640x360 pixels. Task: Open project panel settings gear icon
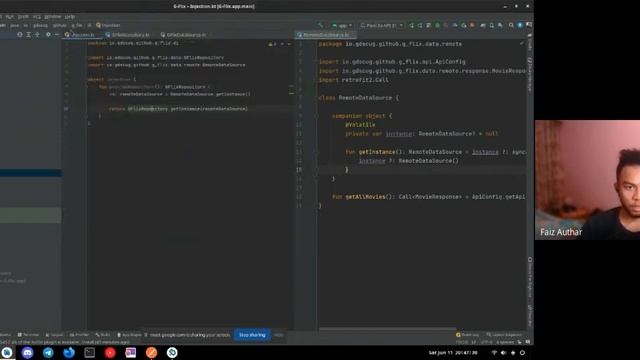(x=48, y=35)
